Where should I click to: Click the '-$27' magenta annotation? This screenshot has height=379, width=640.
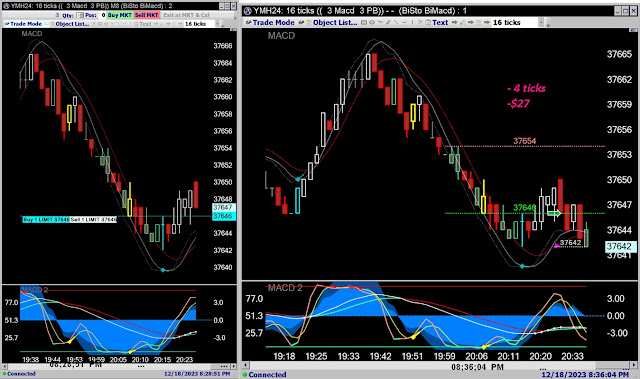pos(518,104)
